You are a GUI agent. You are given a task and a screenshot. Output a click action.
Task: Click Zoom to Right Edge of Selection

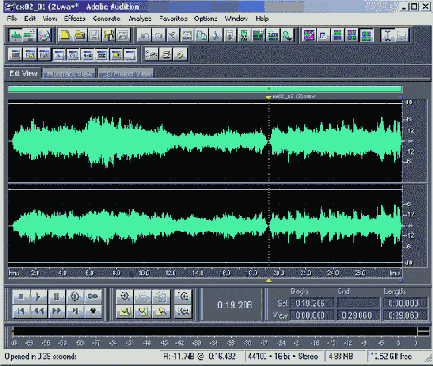[161, 311]
